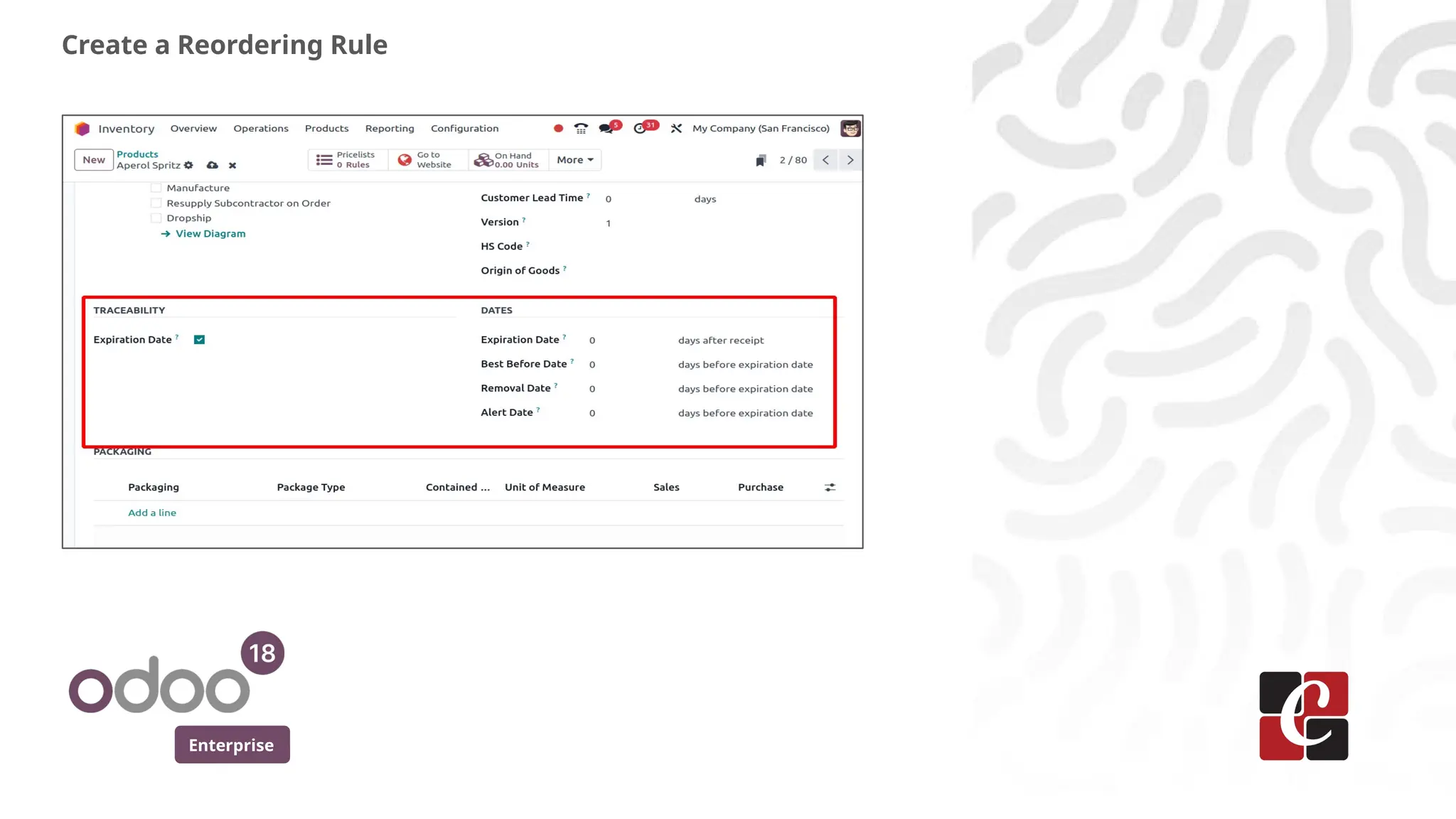Toggle the Dropship route checkbox

(156, 218)
